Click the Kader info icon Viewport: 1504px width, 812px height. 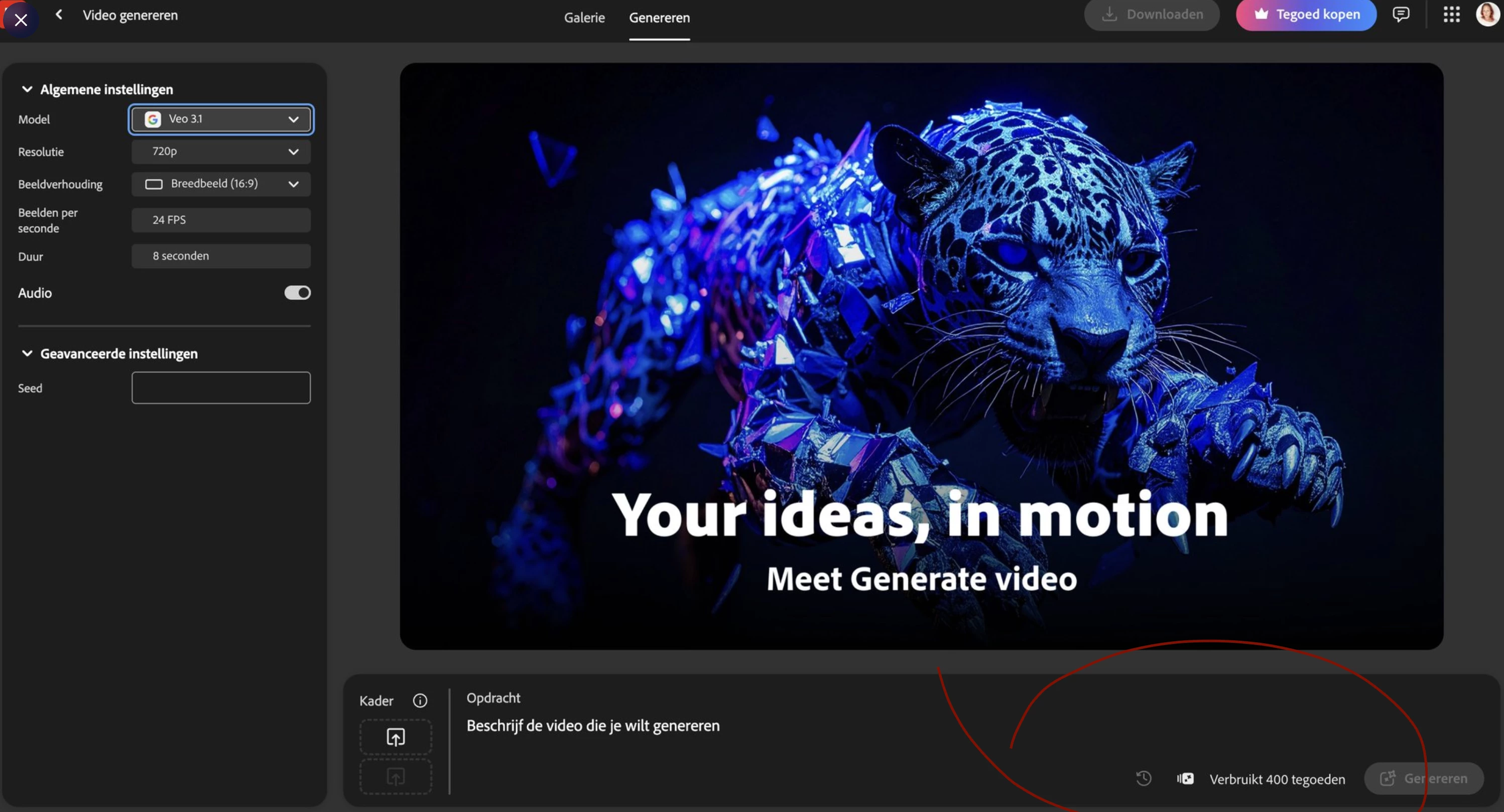(x=420, y=701)
